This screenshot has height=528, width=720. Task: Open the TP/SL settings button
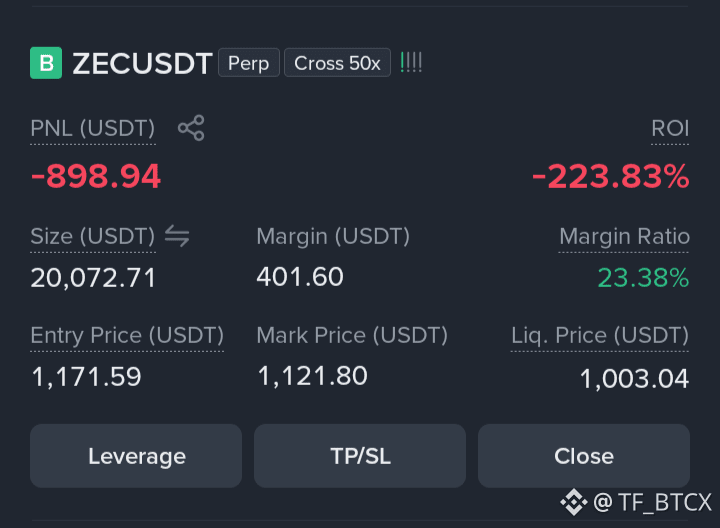[360, 456]
